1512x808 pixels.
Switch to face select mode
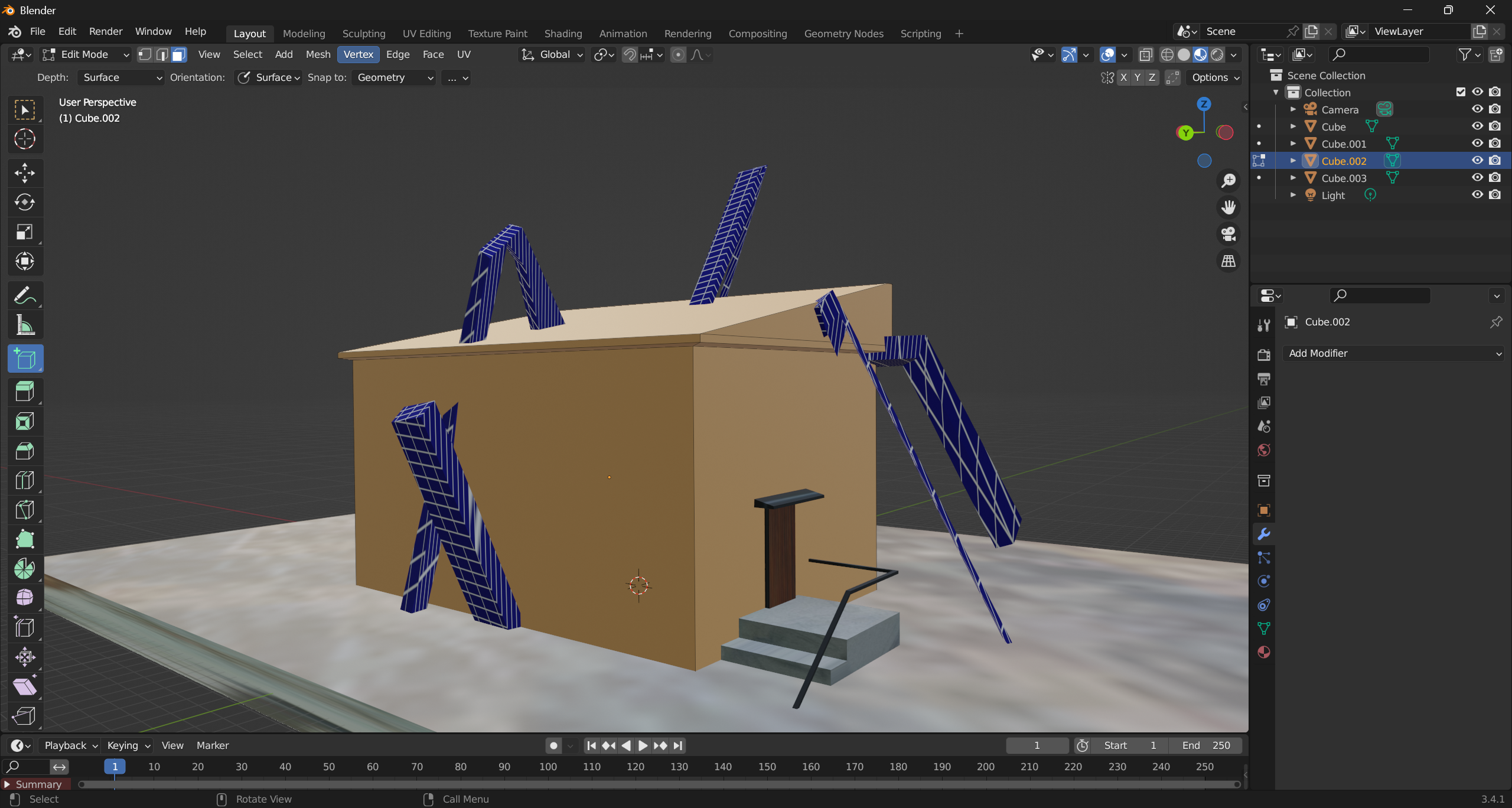(x=179, y=55)
